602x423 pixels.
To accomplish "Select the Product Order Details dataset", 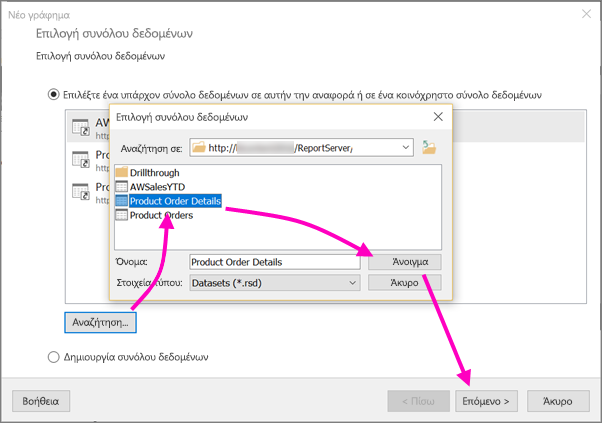I will 175,201.
